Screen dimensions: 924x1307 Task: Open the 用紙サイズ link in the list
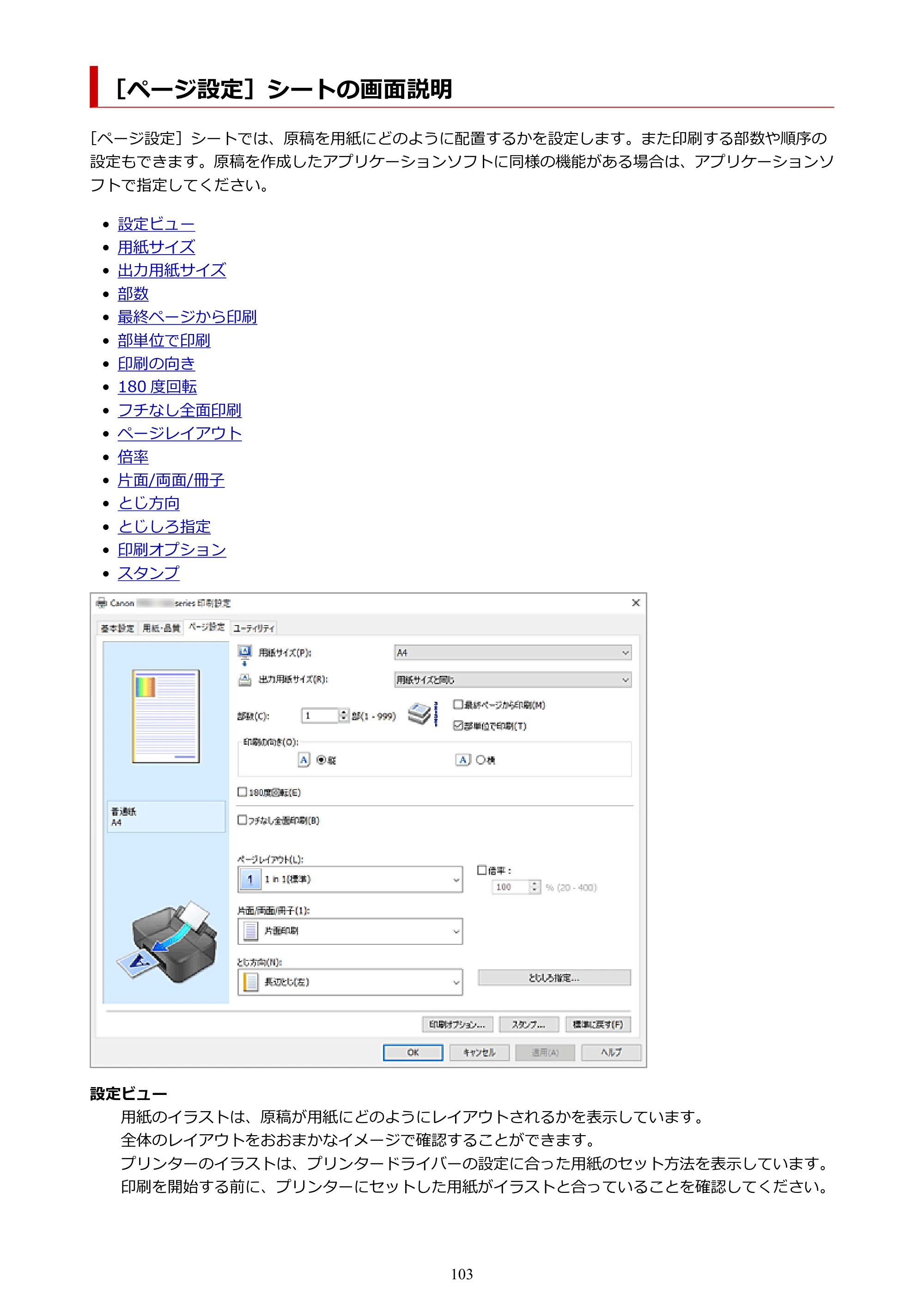point(156,247)
